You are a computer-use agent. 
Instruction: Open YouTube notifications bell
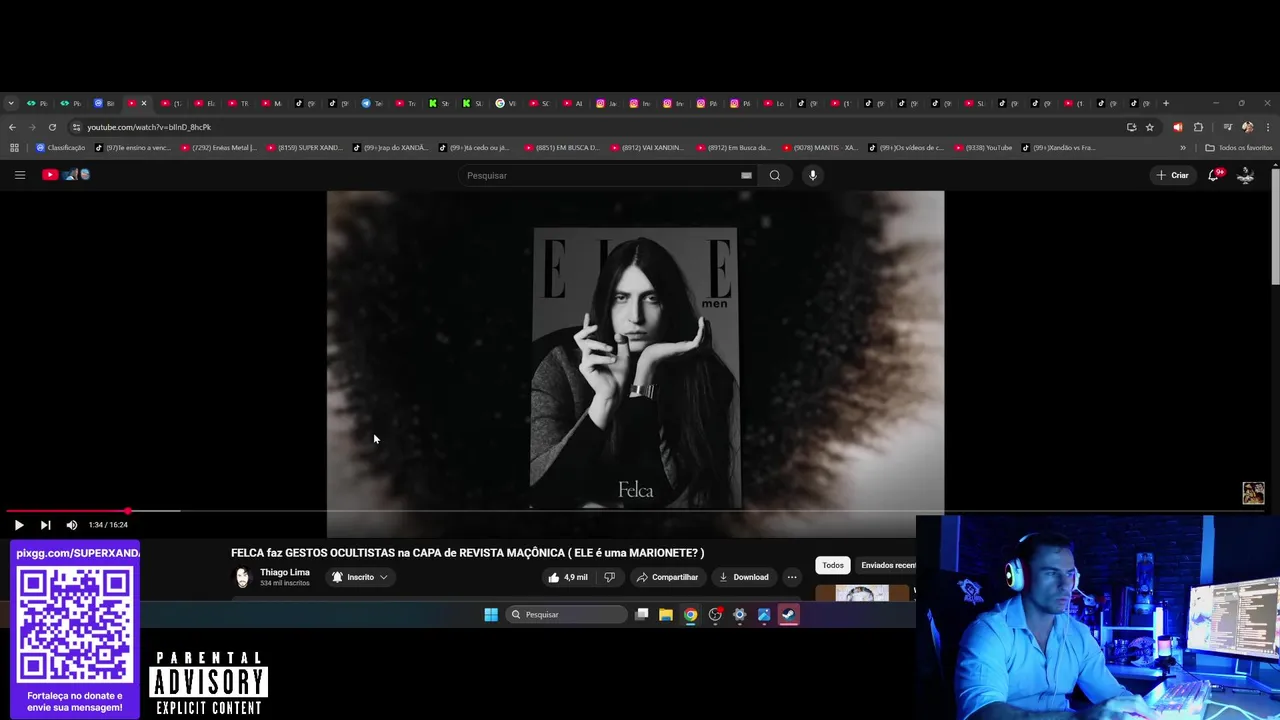coord(1214,175)
